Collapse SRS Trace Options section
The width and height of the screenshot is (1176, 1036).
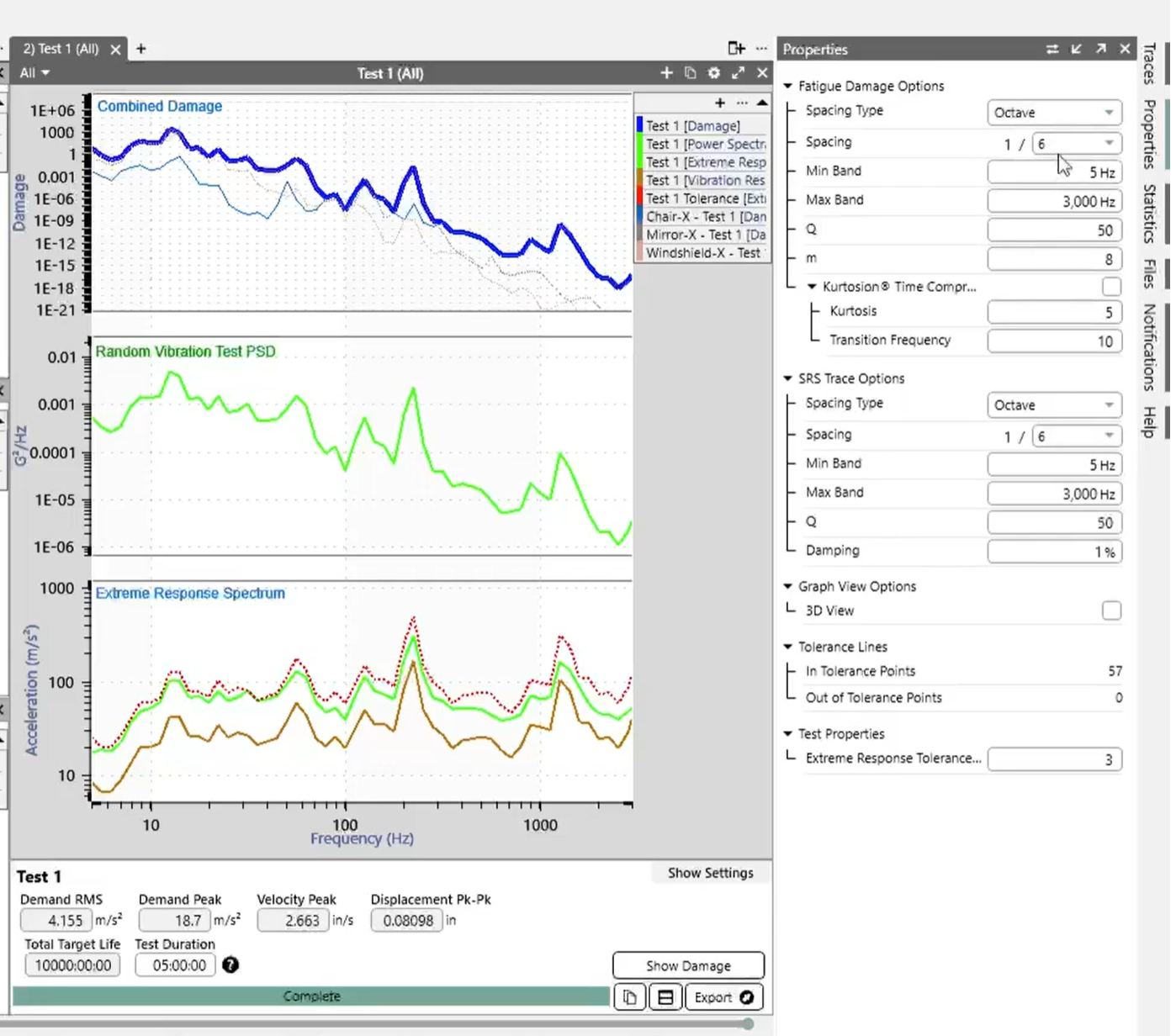(x=788, y=378)
